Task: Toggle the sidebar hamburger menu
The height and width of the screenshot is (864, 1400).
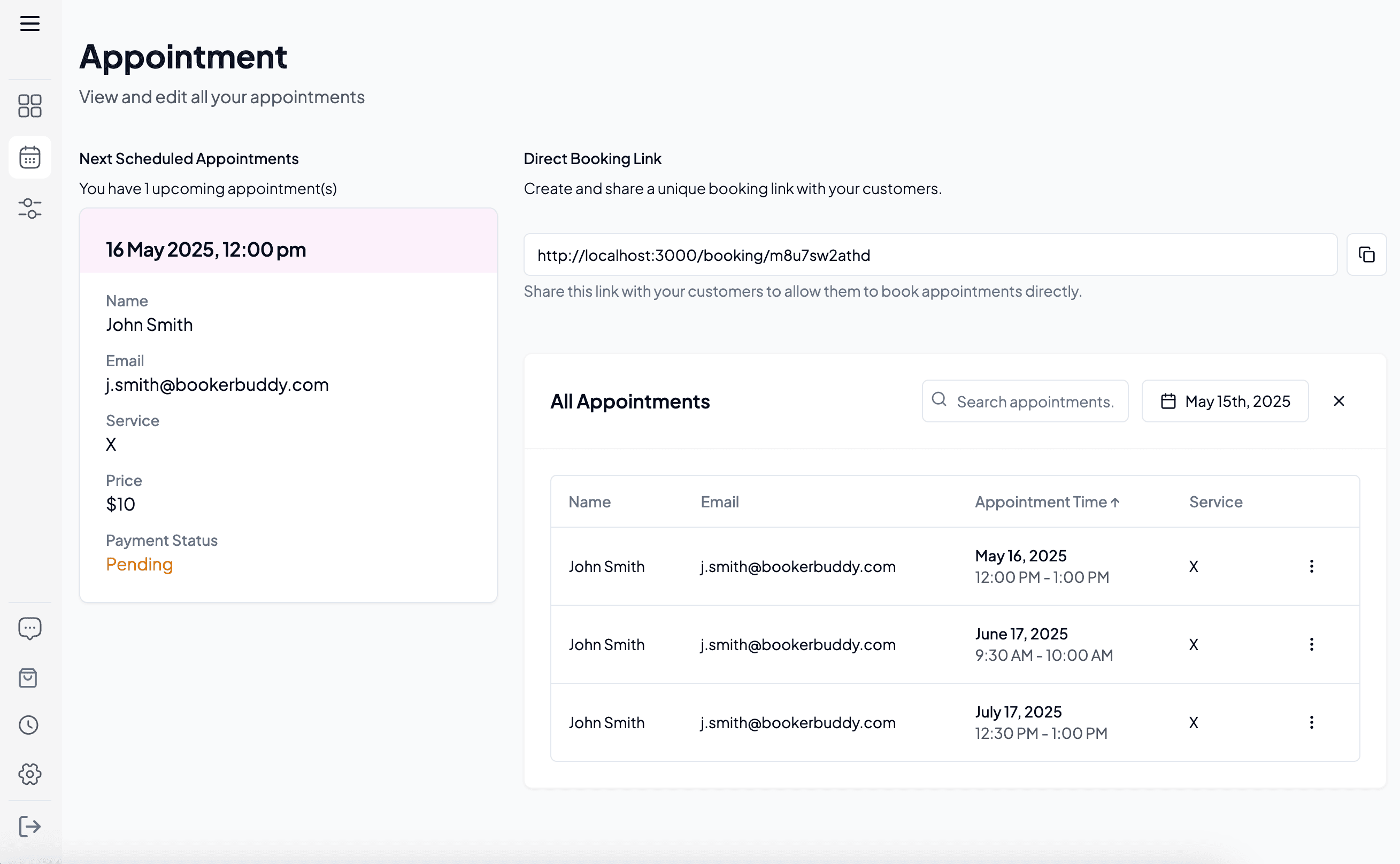Action: pyautogui.click(x=29, y=24)
